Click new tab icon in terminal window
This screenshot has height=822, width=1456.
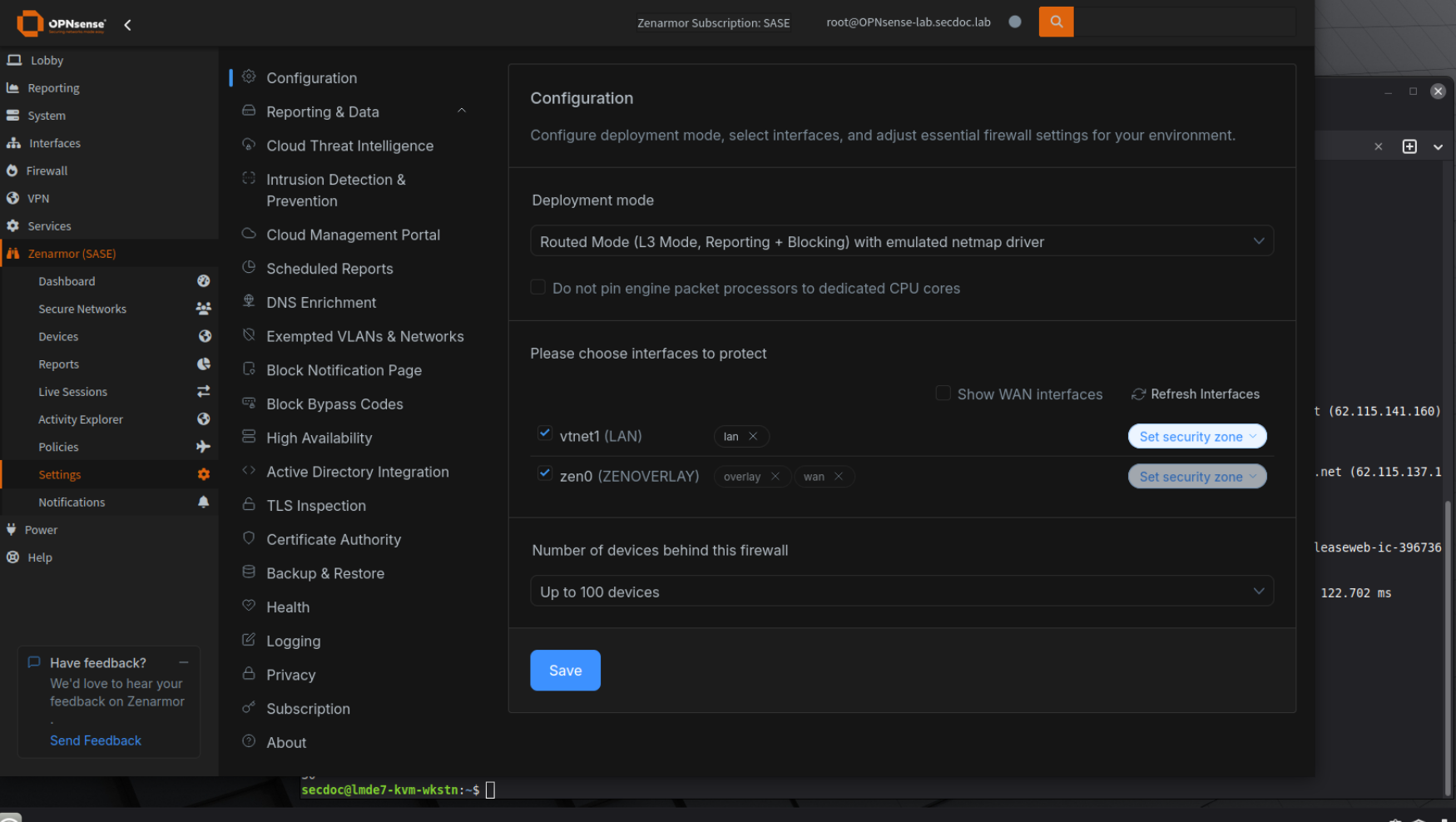pos(1409,146)
